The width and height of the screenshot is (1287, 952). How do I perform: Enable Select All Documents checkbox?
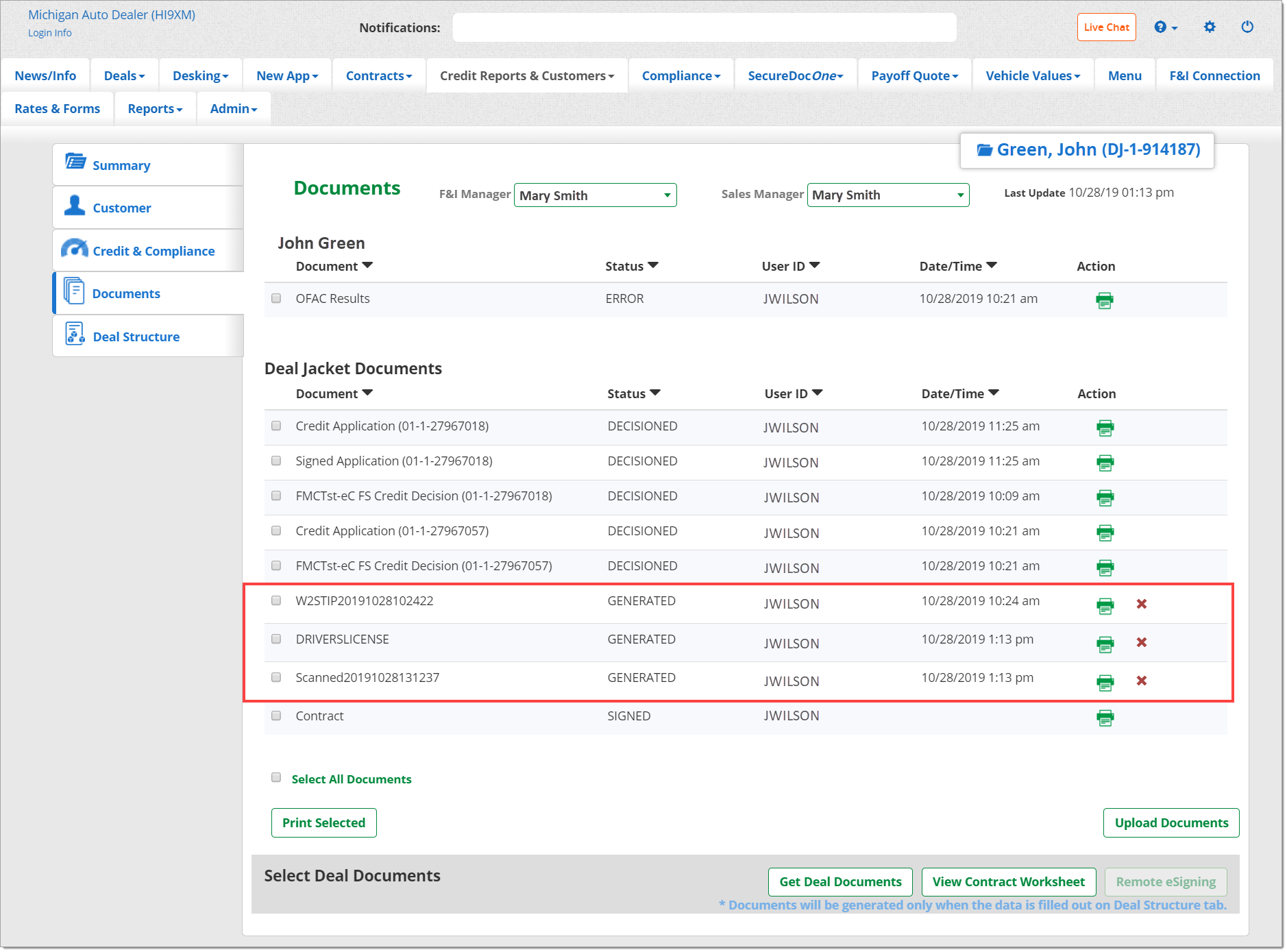coord(276,777)
